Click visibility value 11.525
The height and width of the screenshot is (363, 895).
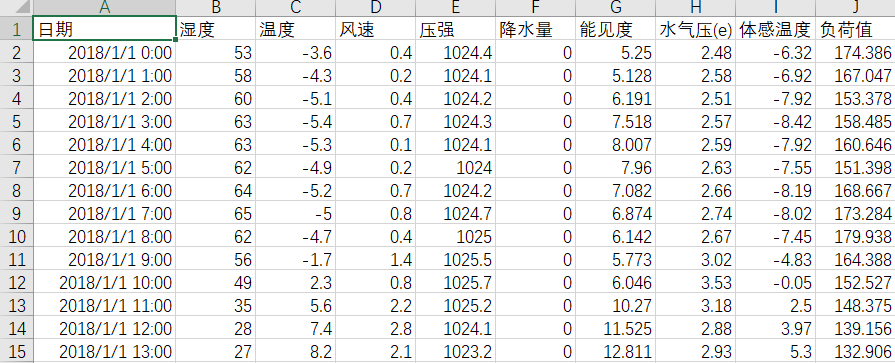(x=615, y=328)
